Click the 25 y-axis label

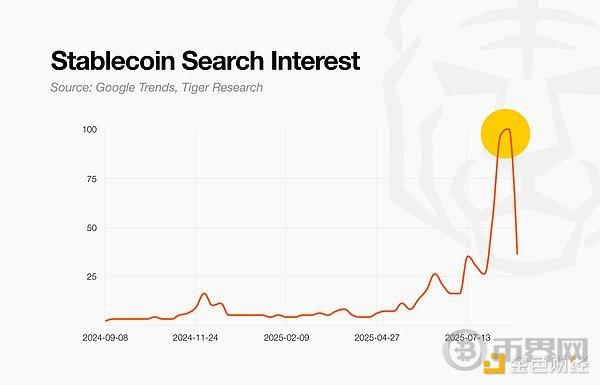click(x=92, y=277)
